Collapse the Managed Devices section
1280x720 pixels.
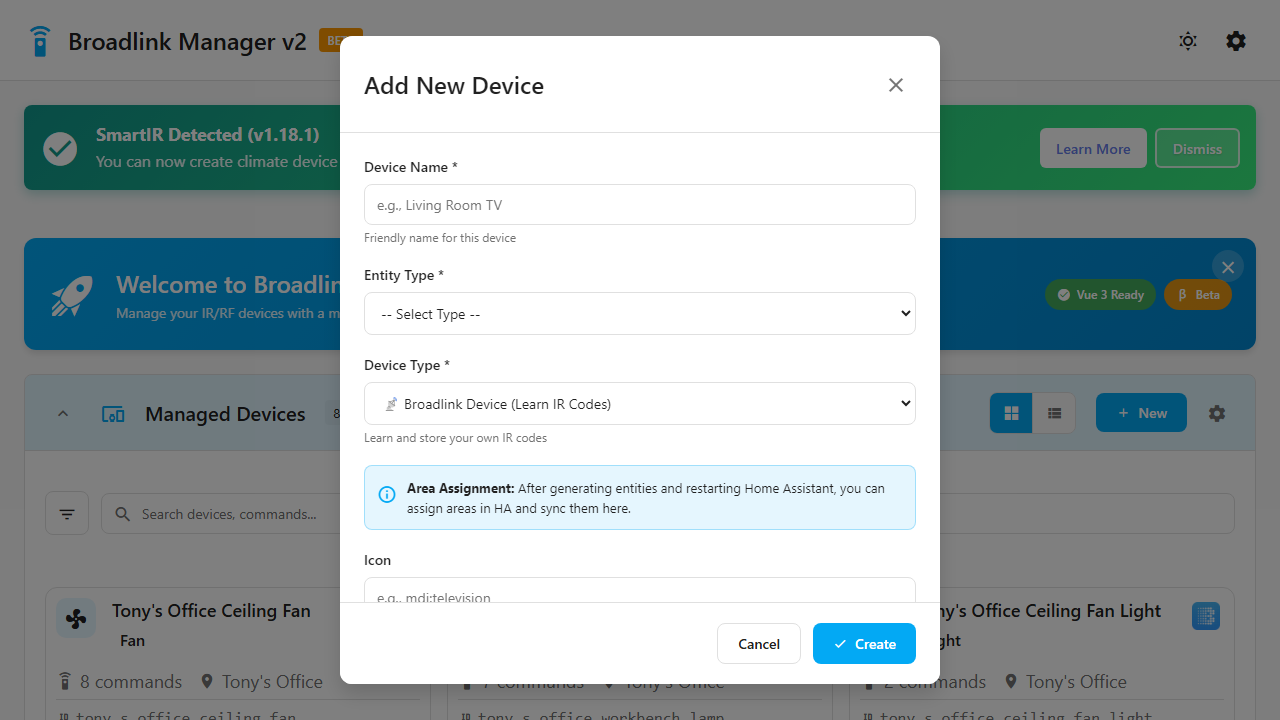click(x=63, y=414)
